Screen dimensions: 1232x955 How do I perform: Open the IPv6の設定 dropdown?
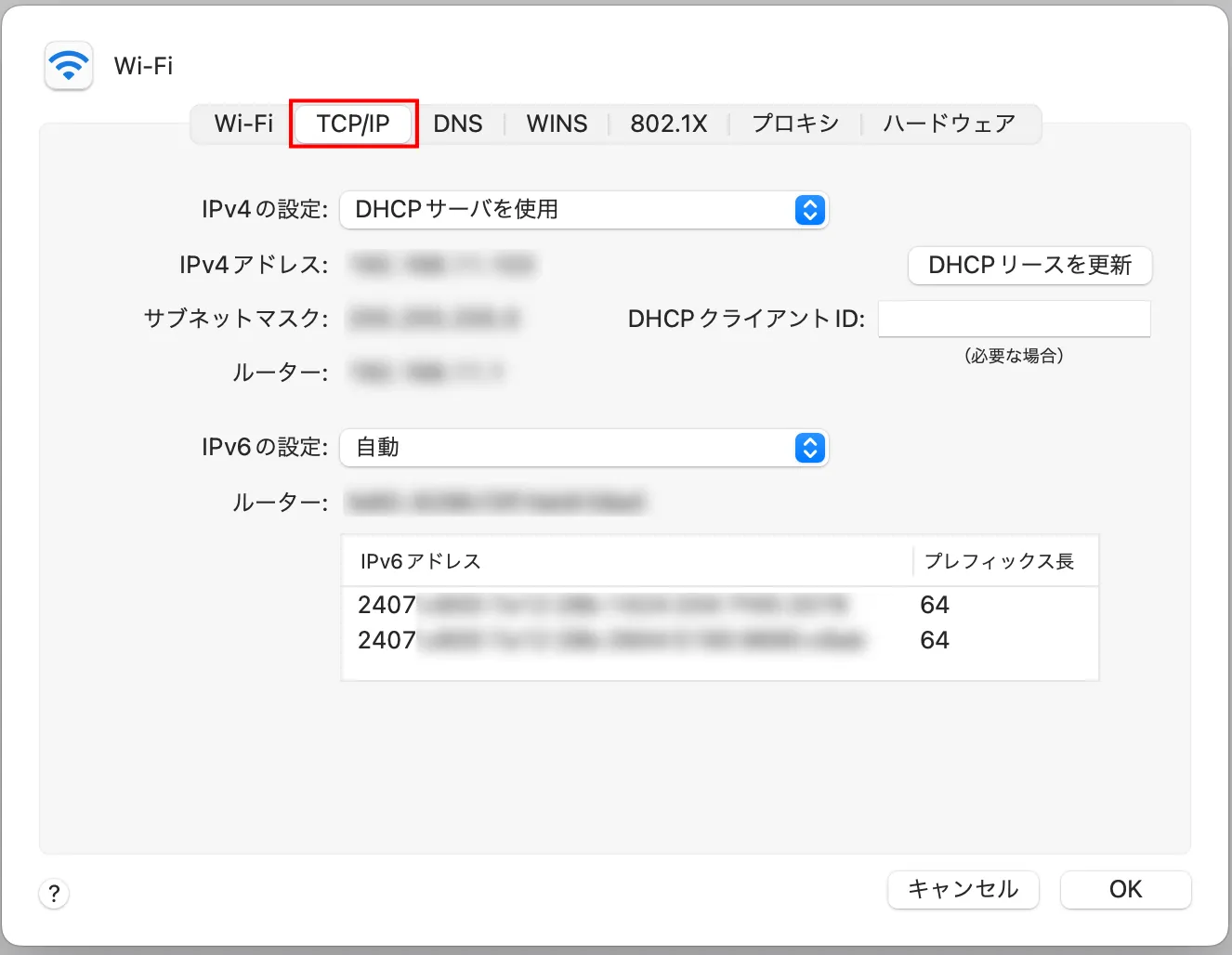583,448
